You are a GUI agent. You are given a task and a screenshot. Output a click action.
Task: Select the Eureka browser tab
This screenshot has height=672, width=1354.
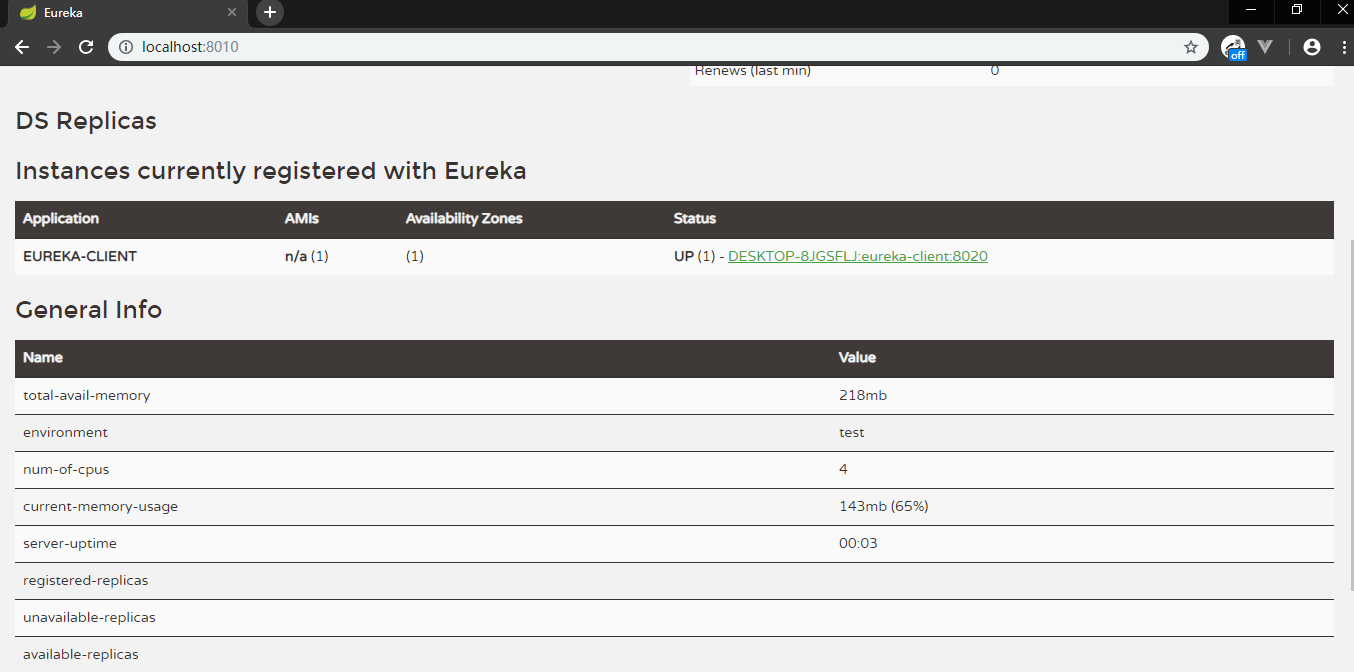[x=120, y=13]
